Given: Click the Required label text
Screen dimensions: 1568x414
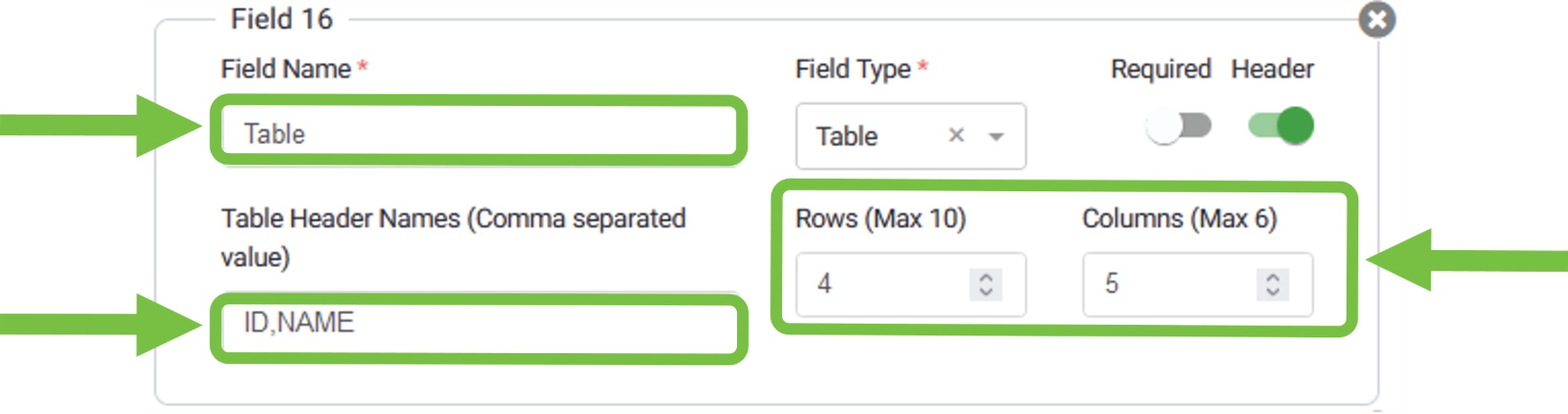Looking at the screenshot, I should [x=1160, y=69].
